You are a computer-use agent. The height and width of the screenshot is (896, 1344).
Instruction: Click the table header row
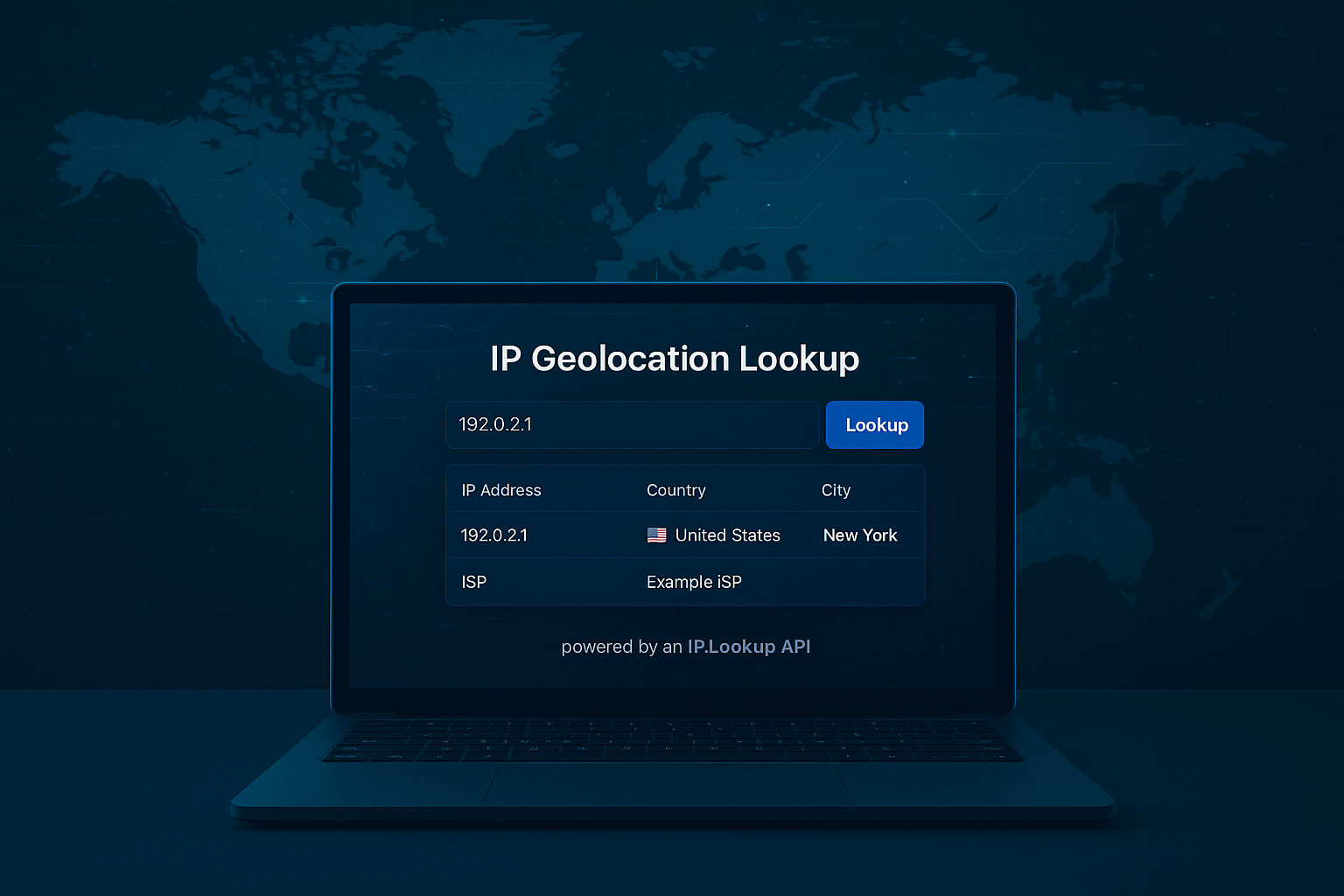(x=685, y=490)
